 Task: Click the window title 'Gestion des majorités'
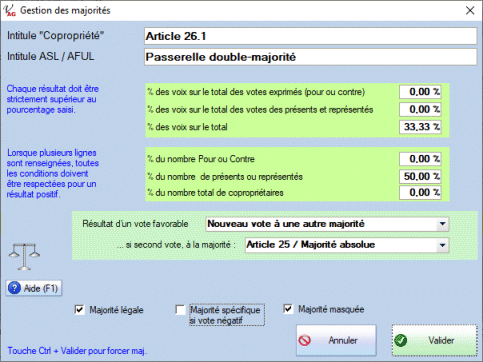pos(65,11)
